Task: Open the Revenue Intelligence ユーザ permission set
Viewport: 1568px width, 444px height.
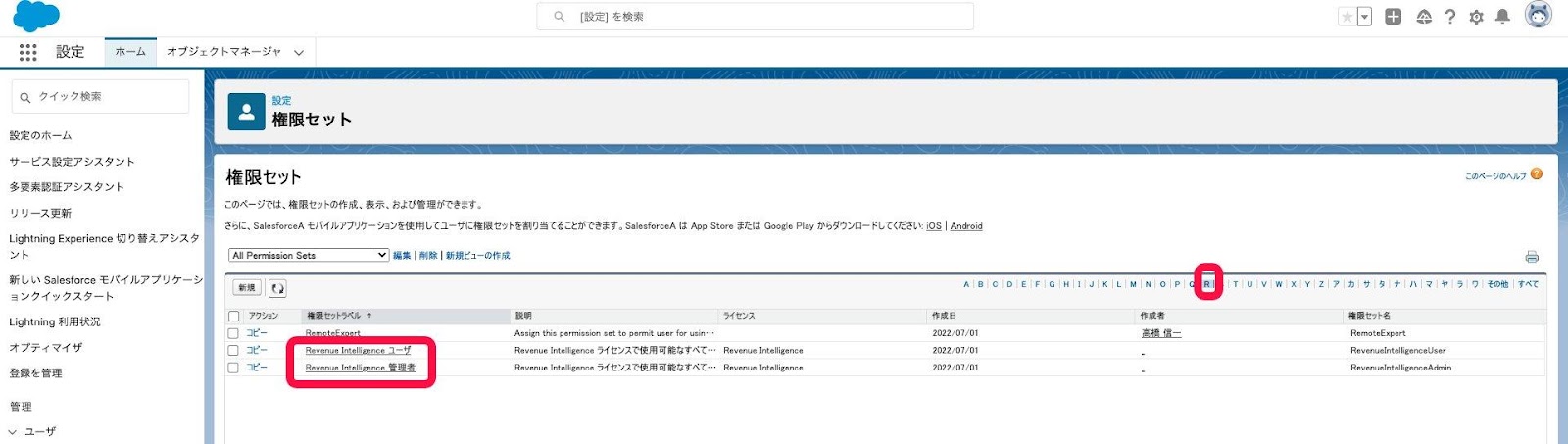Action: click(359, 350)
